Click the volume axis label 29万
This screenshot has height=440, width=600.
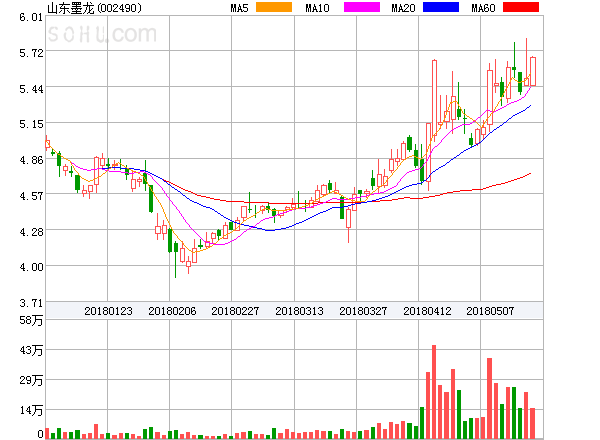(x=31, y=380)
